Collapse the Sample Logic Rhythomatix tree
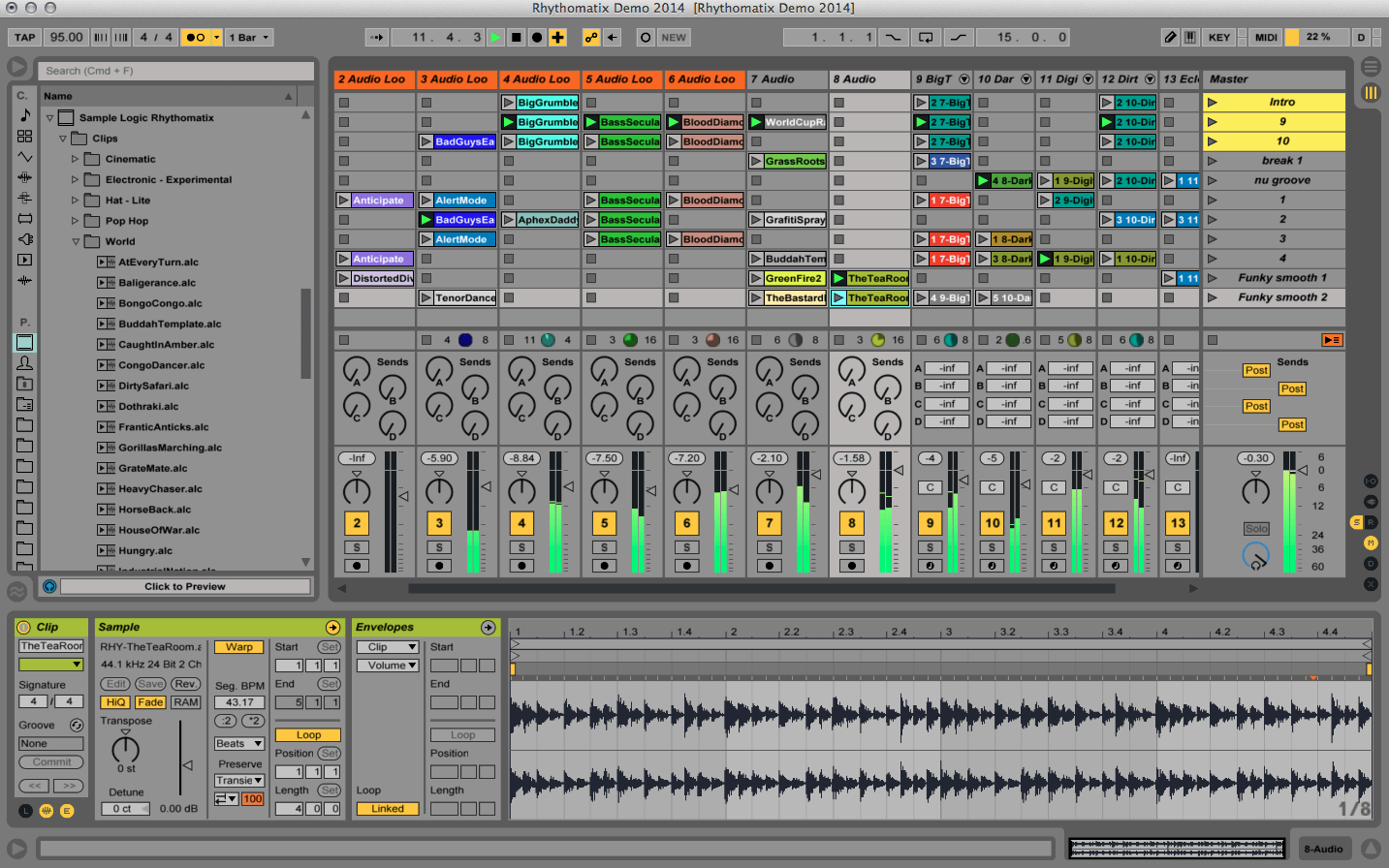This screenshot has height=868, width=1389. (50, 118)
